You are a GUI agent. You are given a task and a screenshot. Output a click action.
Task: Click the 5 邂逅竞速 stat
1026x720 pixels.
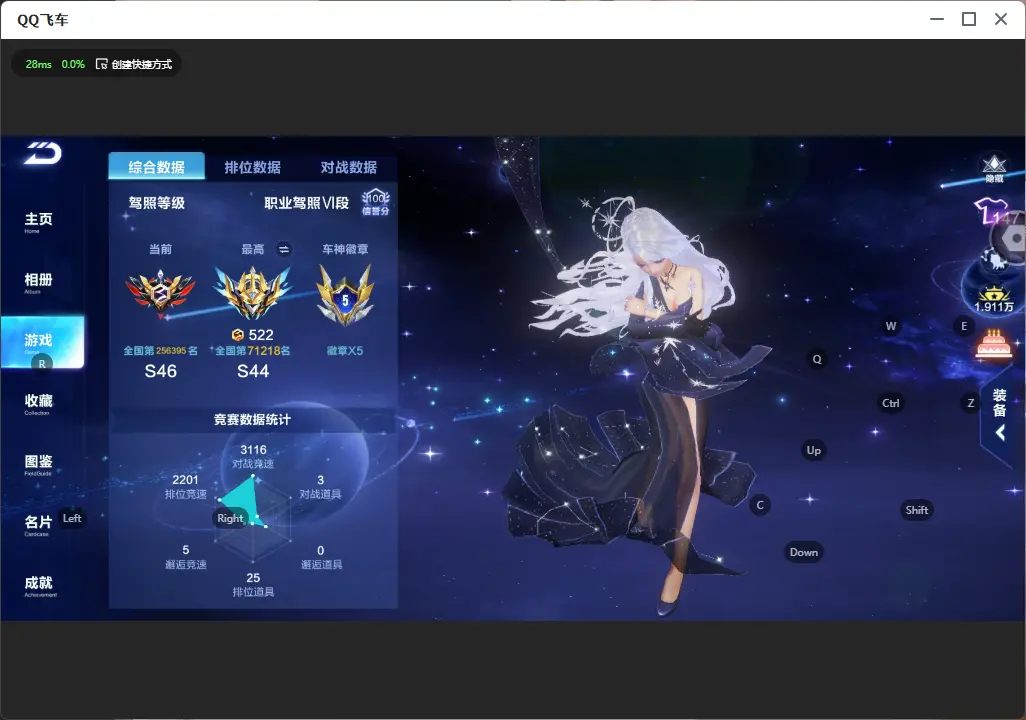[x=186, y=556]
